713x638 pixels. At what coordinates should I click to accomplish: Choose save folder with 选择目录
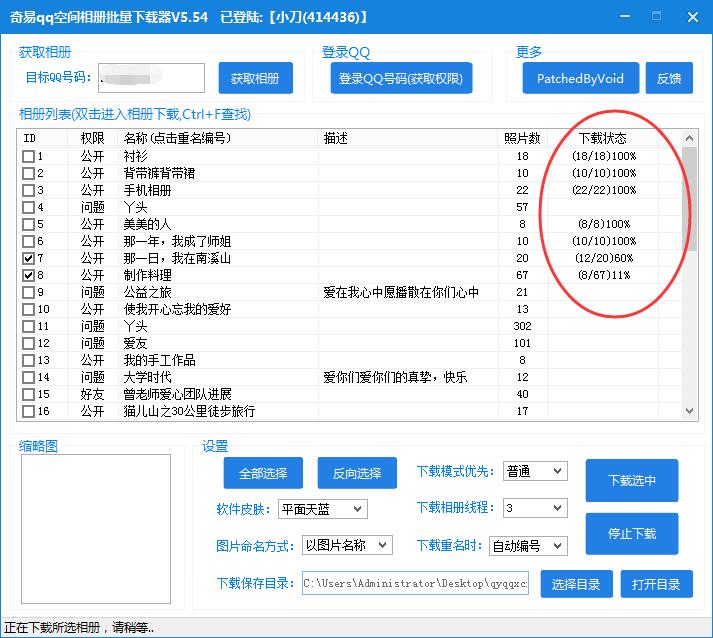(576, 584)
